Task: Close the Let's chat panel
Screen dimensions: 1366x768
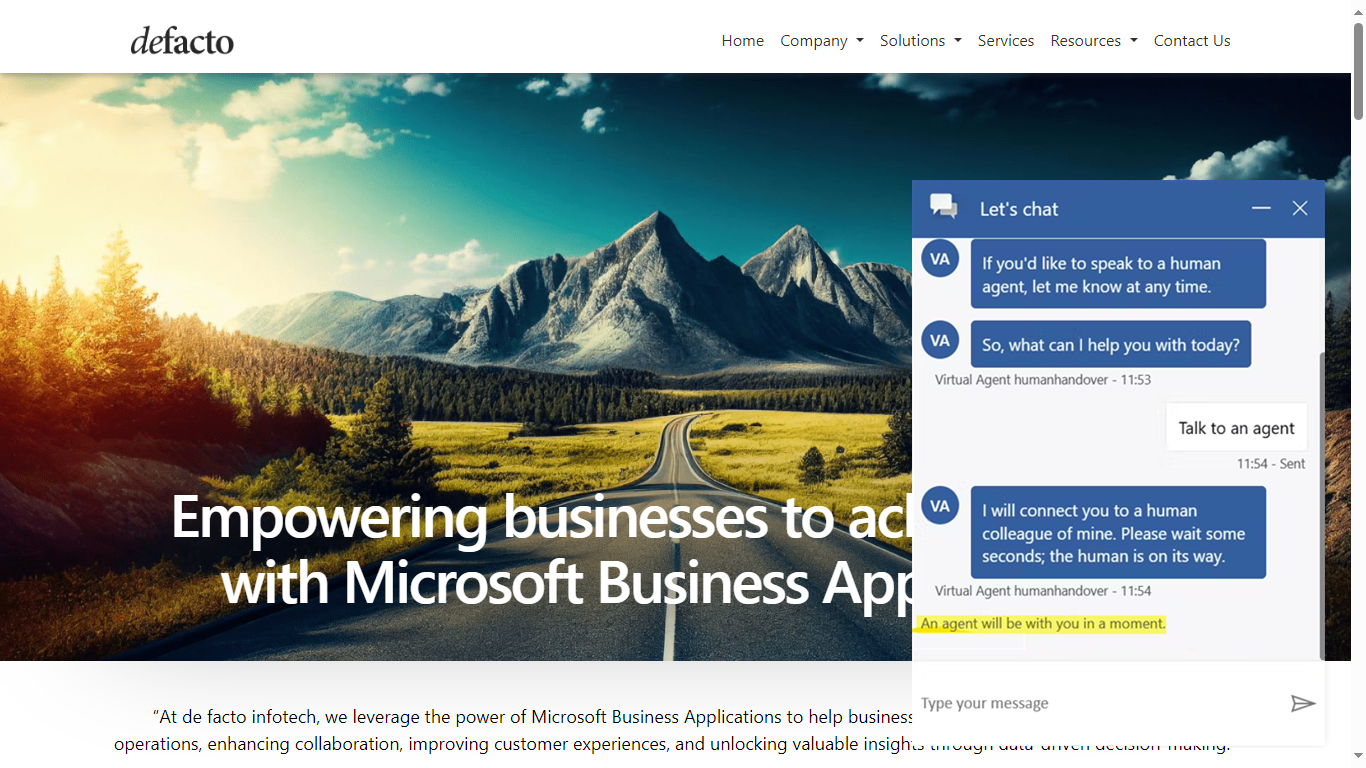Action: tap(1299, 208)
